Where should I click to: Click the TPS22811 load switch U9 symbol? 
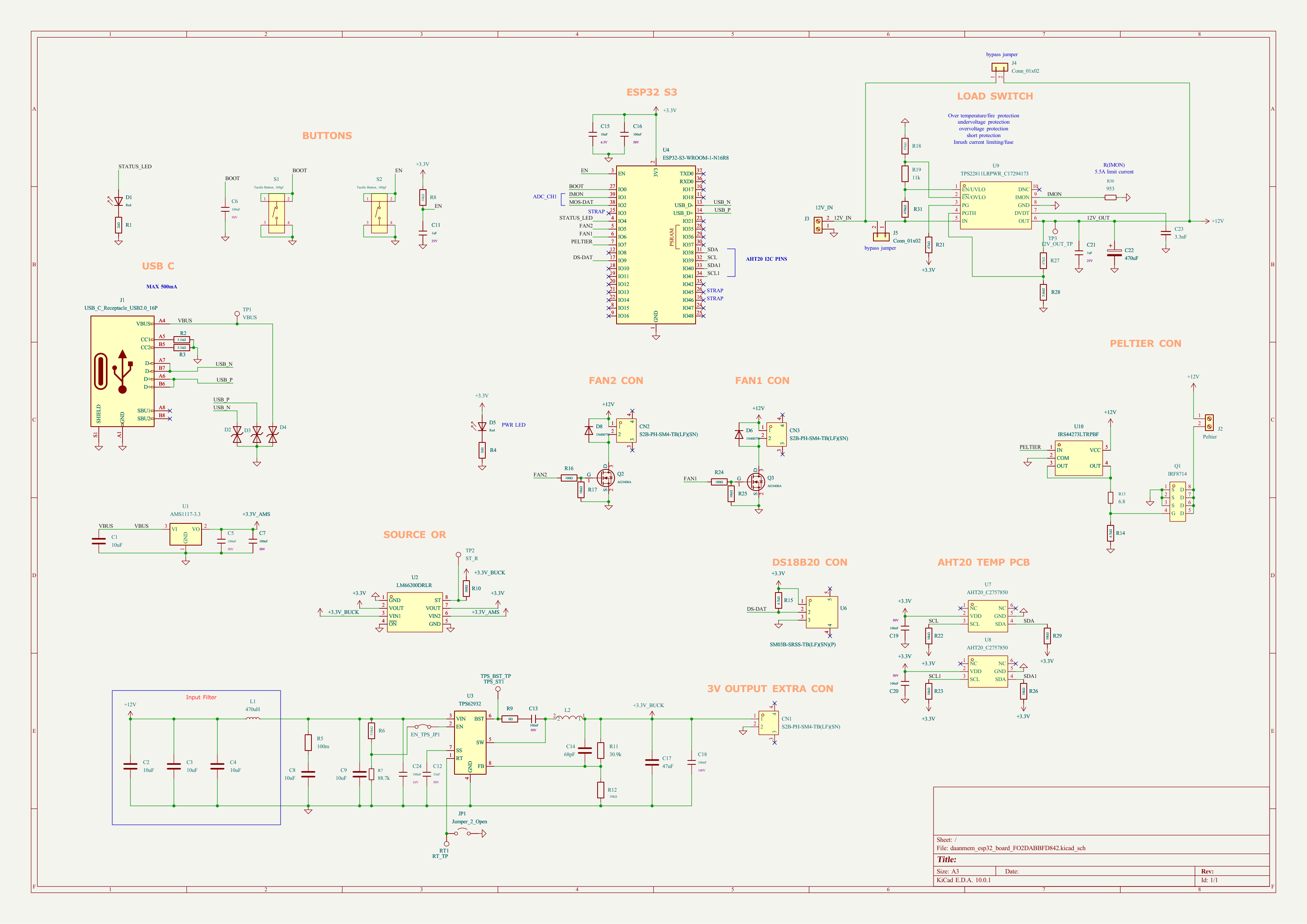tap(996, 205)
